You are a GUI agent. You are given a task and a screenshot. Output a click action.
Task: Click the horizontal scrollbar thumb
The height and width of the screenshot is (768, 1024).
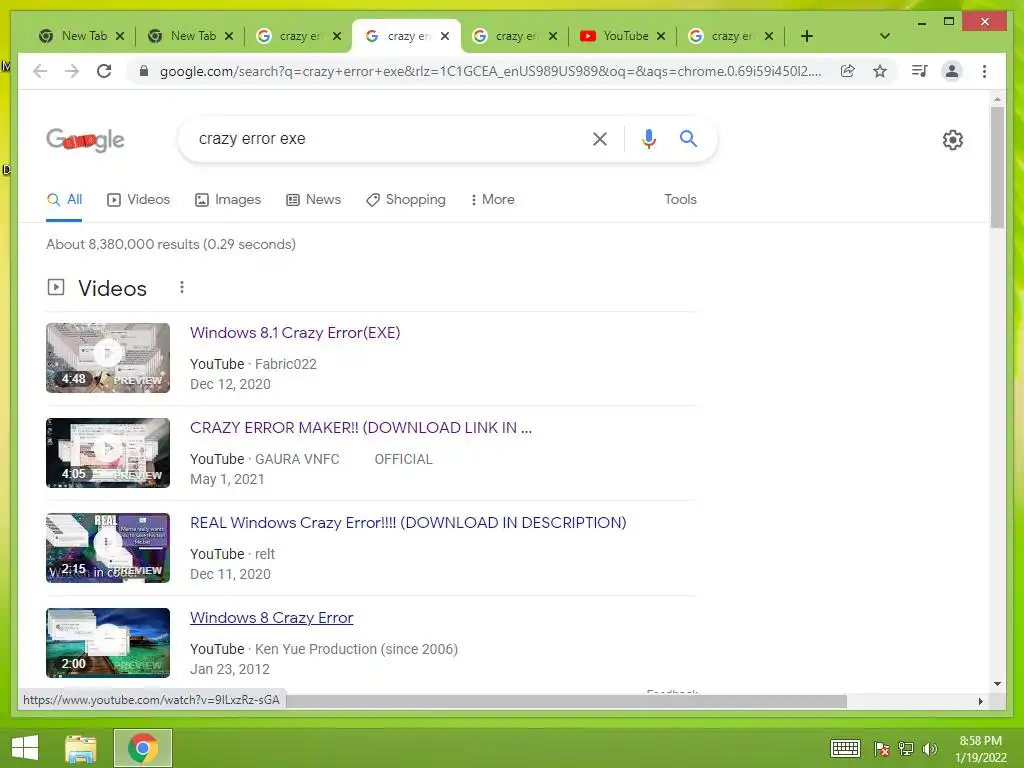pos(566,701)
